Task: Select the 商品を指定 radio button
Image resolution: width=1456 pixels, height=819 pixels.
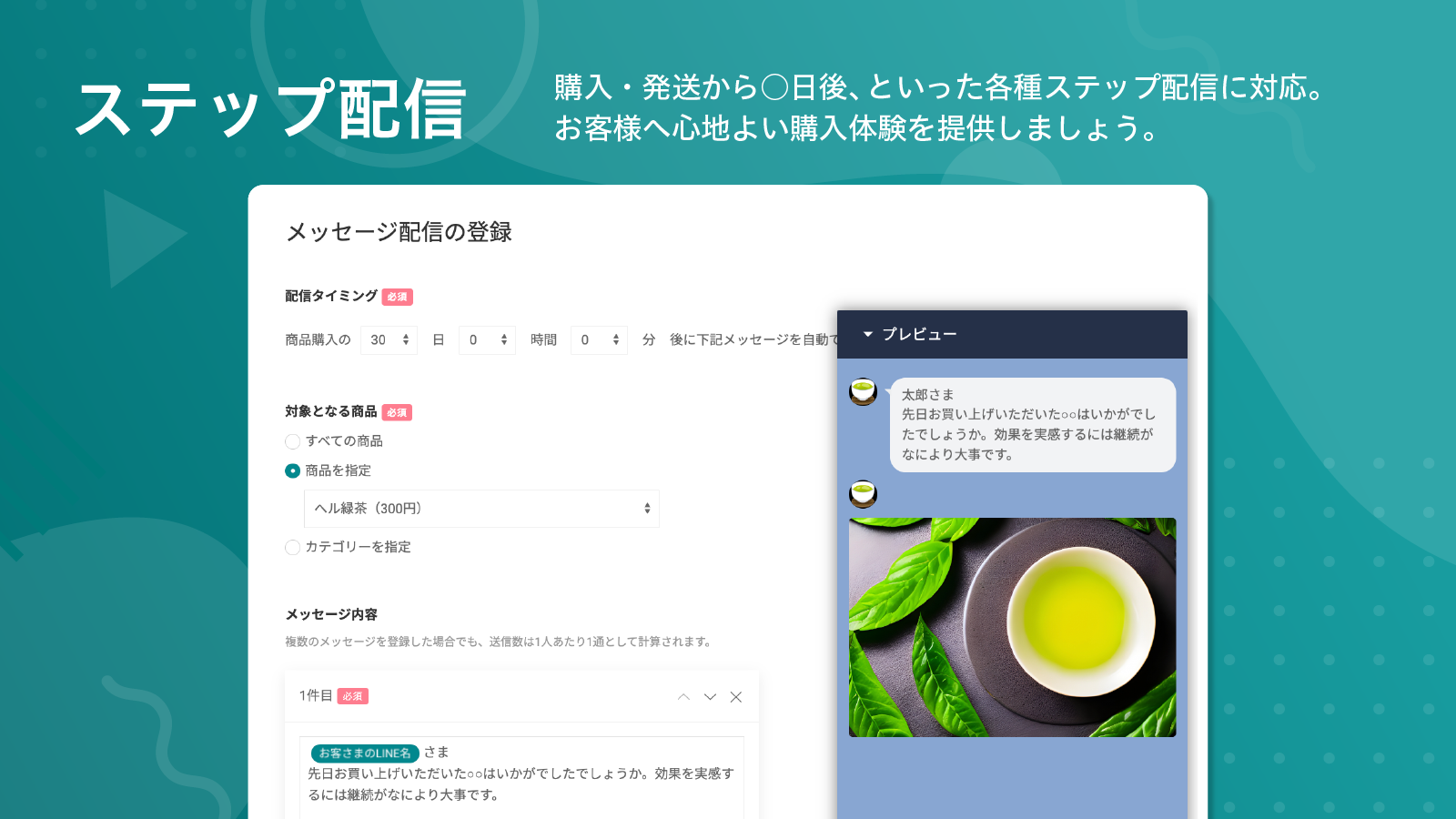Action: pos(293,471)
